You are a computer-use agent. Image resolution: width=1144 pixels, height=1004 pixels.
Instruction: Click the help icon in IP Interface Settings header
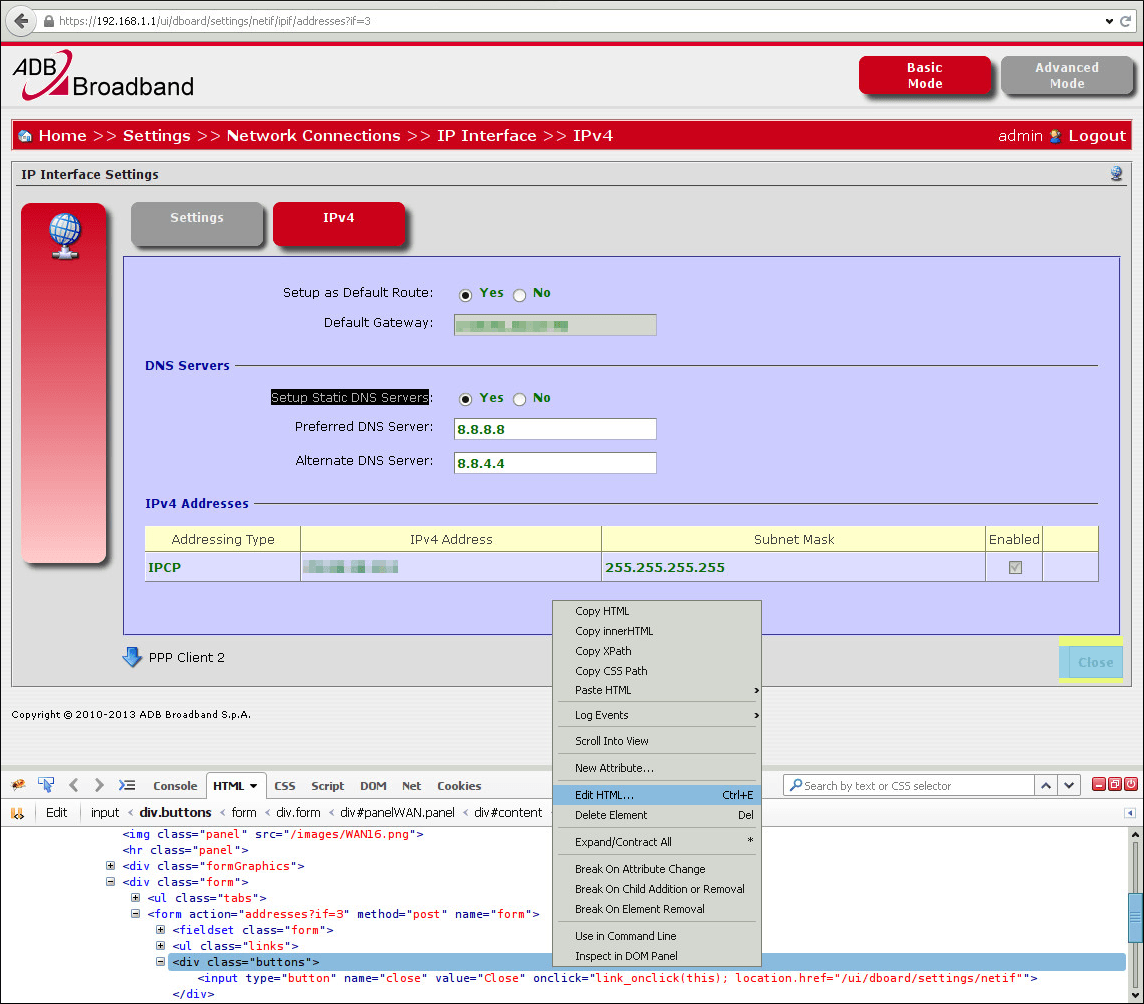click(1116, 174)
